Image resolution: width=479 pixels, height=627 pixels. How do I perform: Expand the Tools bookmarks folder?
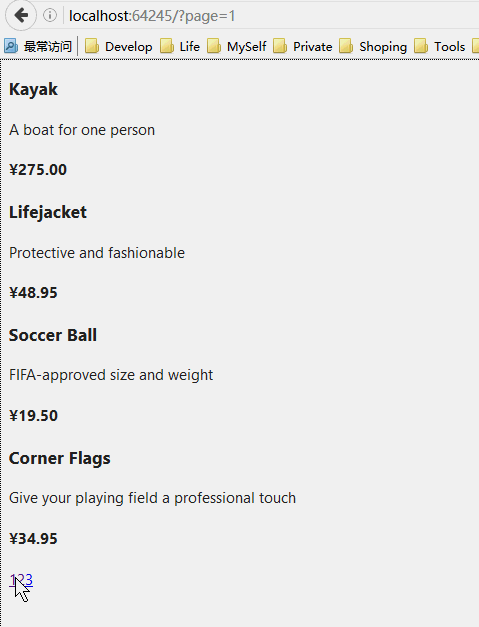(440, 46)
